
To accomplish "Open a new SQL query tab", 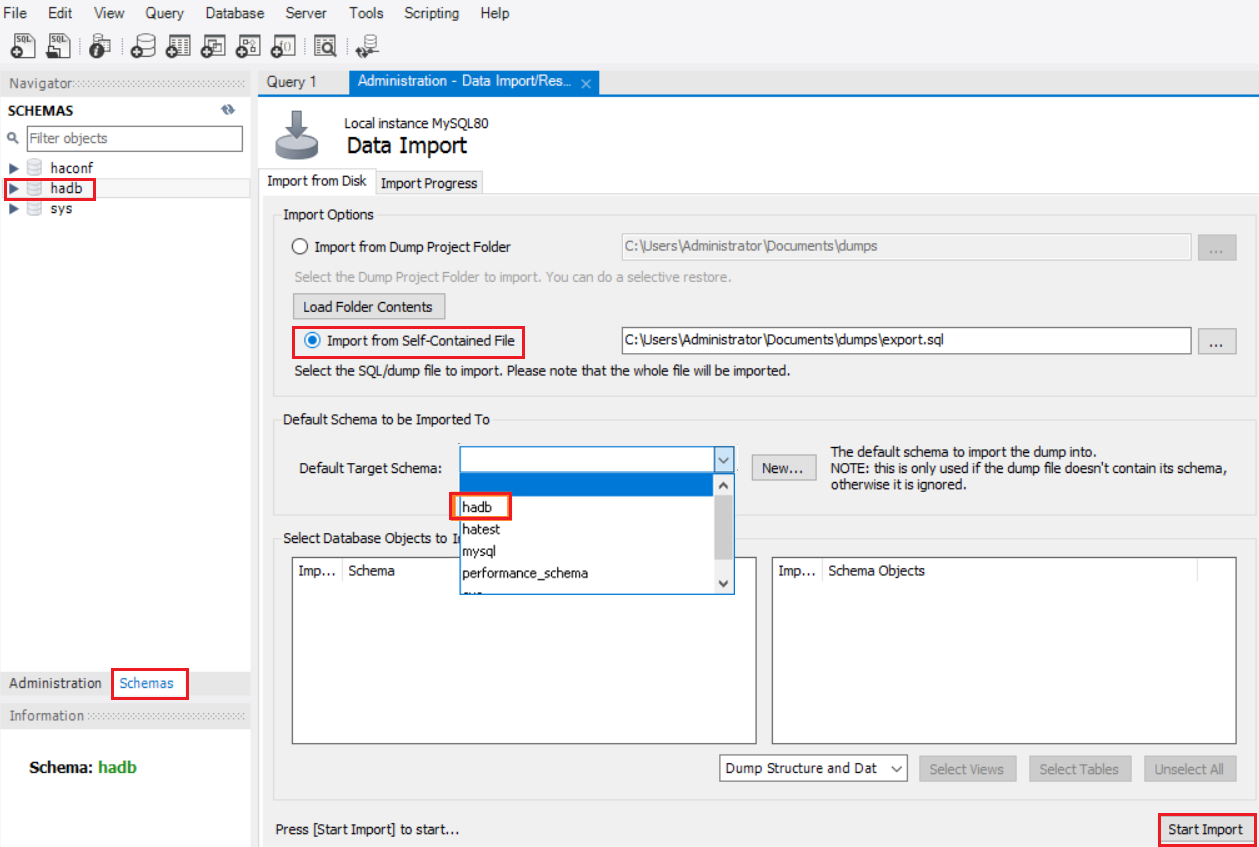I will pyautogui.click(x=22, y=45).
